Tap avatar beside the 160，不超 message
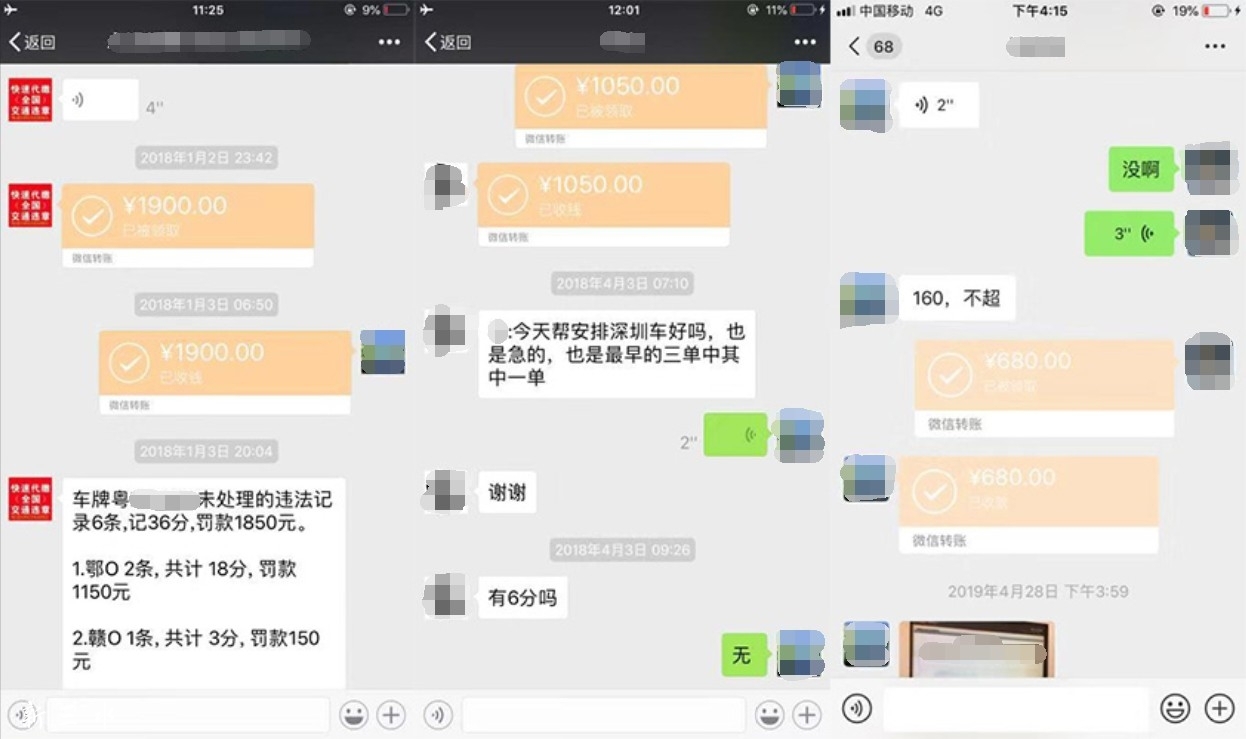Image resolution: width=1246 pixels, height=739 pixels. pyautogui.click(x=866, y=298)
